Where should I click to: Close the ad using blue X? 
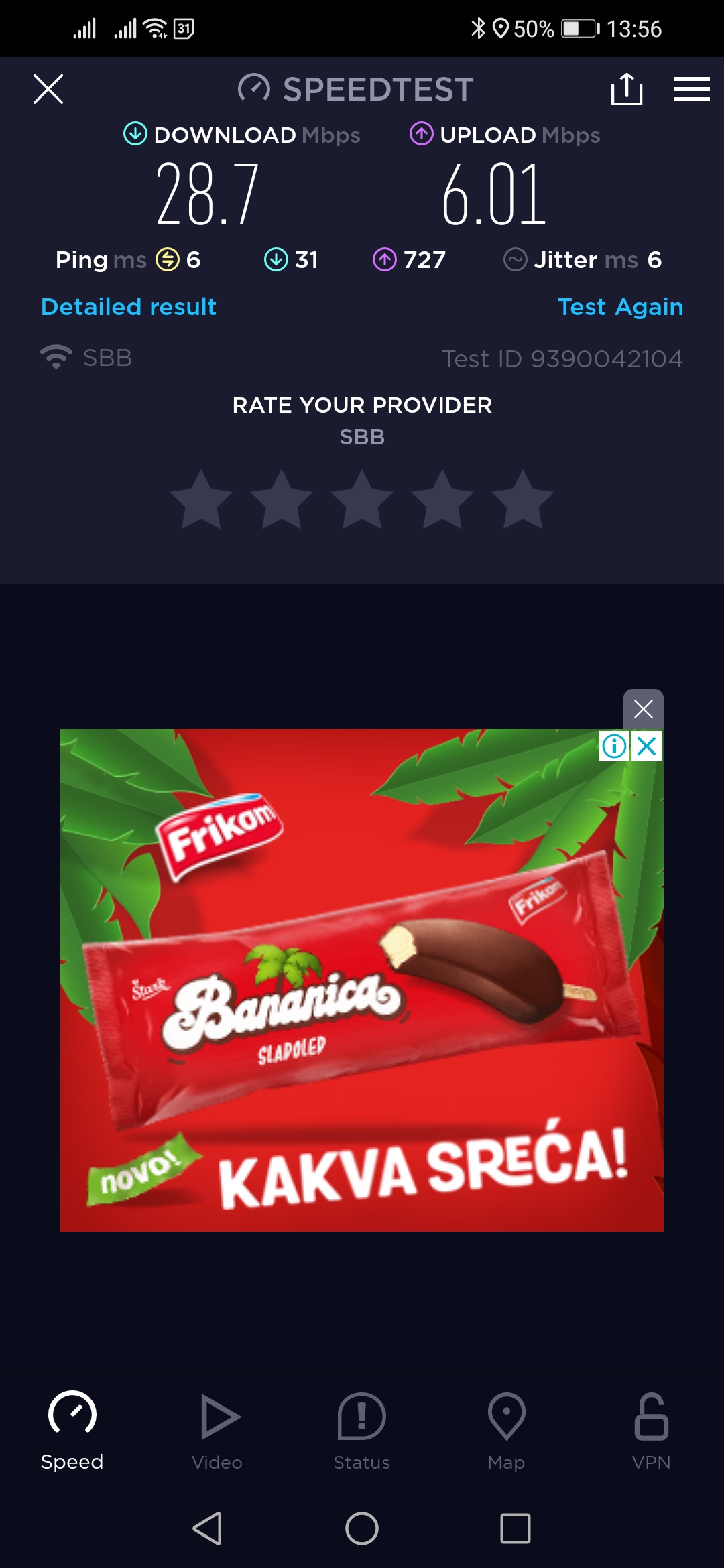pos(647,746)
